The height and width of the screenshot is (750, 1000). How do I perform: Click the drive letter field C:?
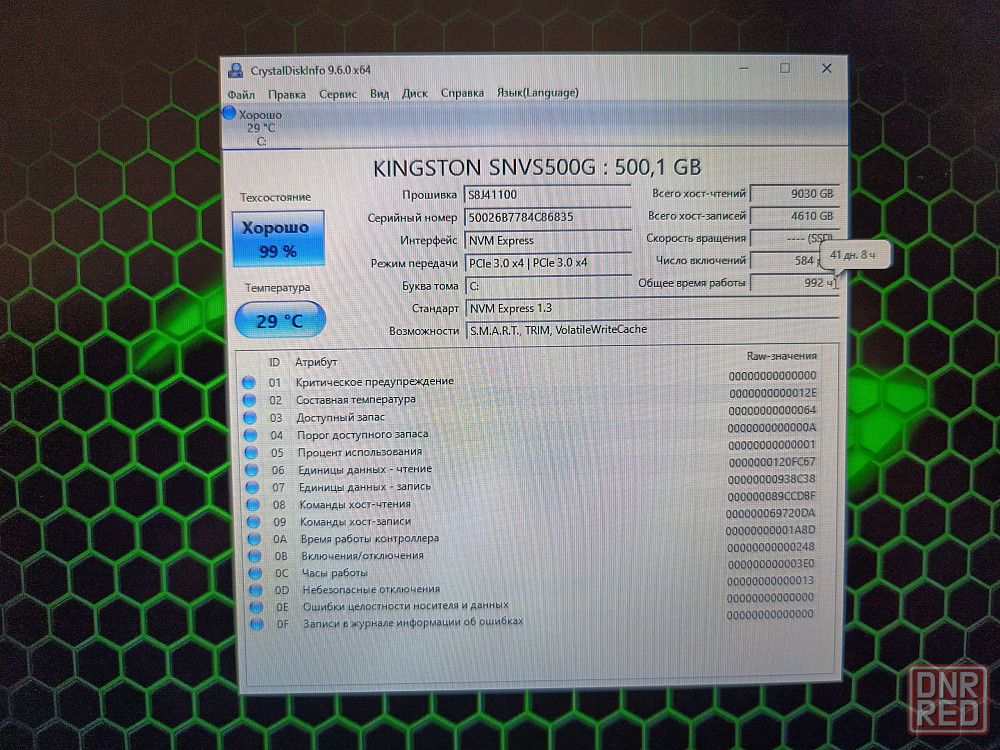tap(548, 286)
